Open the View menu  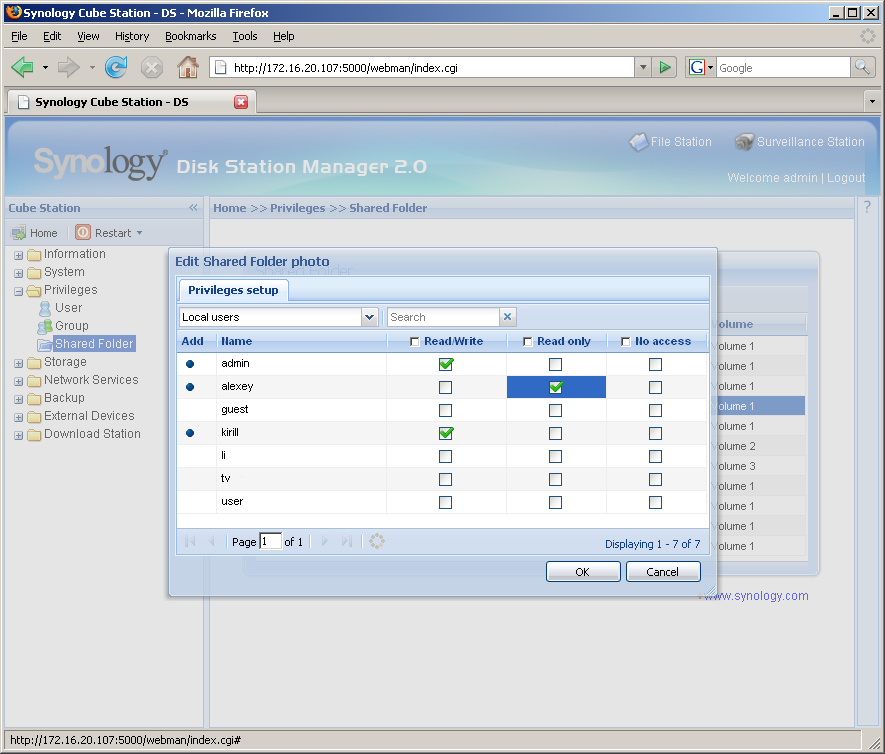pyautogui.click(x=88, y=36)
